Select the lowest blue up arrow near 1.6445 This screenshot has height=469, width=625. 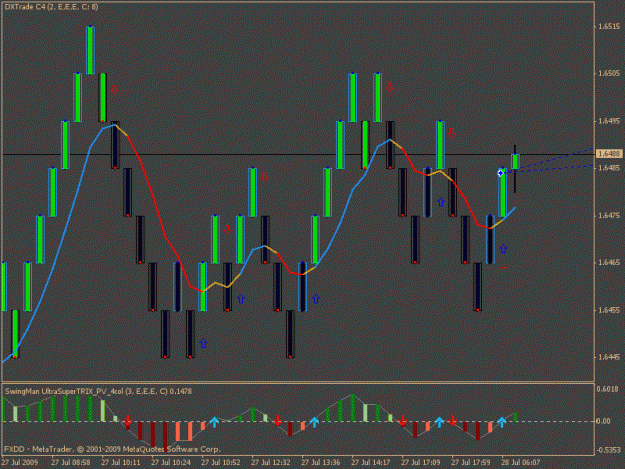[203, 343]
